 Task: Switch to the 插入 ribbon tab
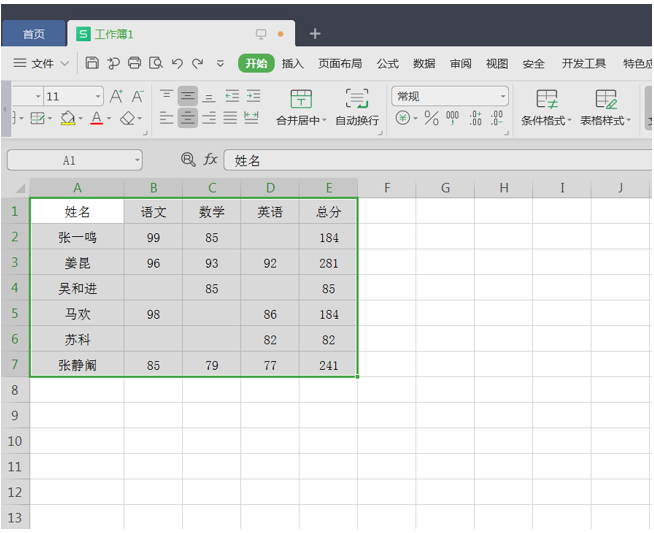coord(292,63)
